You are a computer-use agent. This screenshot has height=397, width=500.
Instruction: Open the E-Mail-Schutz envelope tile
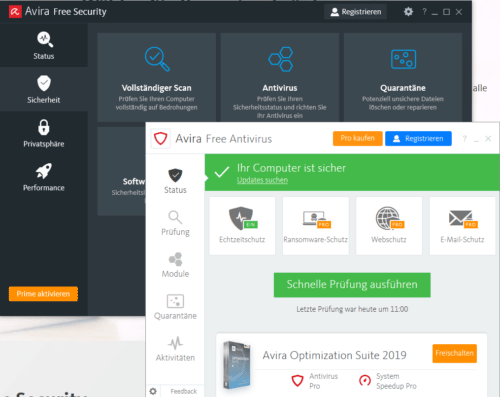tap(462, 226)
